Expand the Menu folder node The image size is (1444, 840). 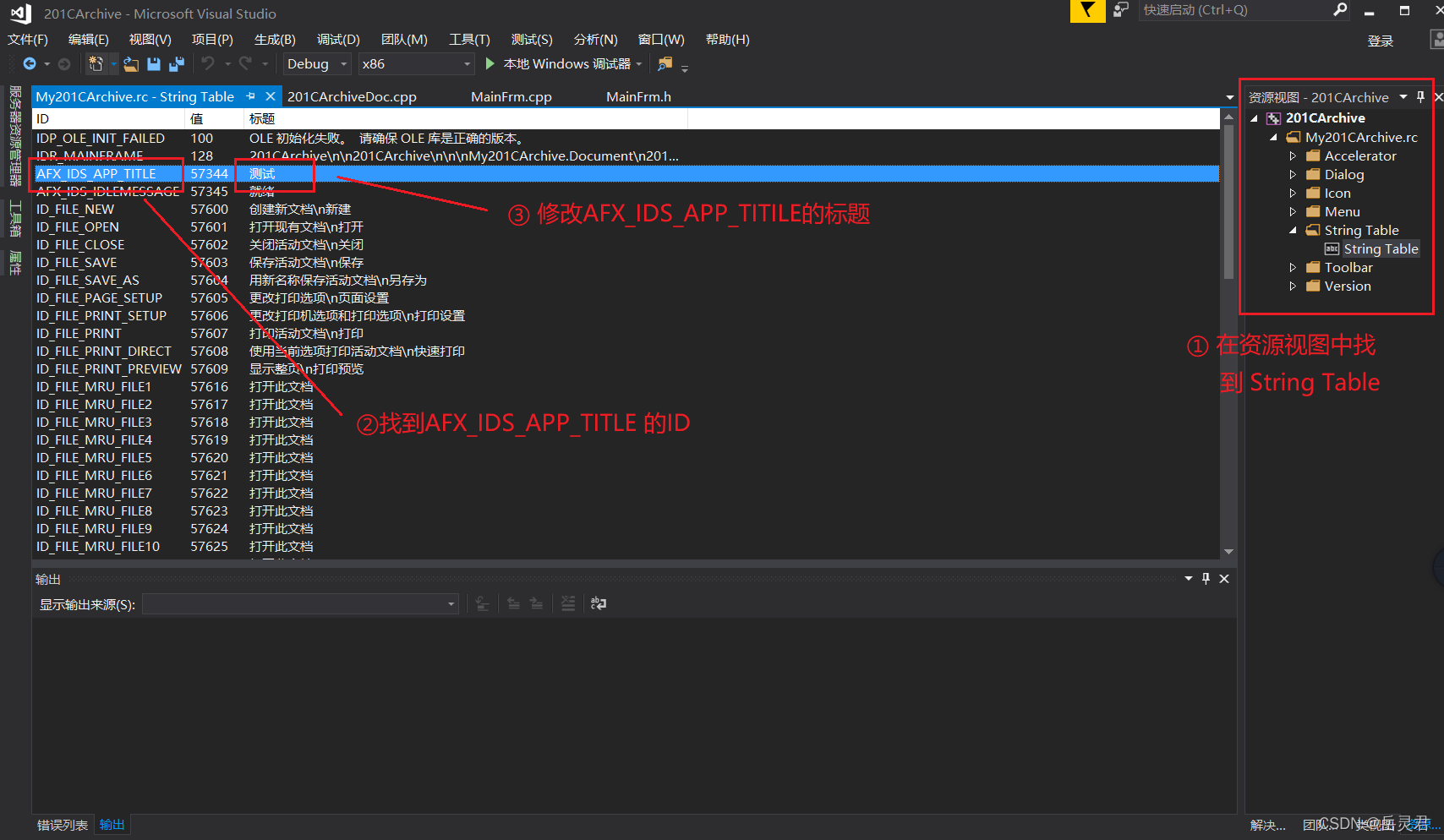click(1293, 212)
